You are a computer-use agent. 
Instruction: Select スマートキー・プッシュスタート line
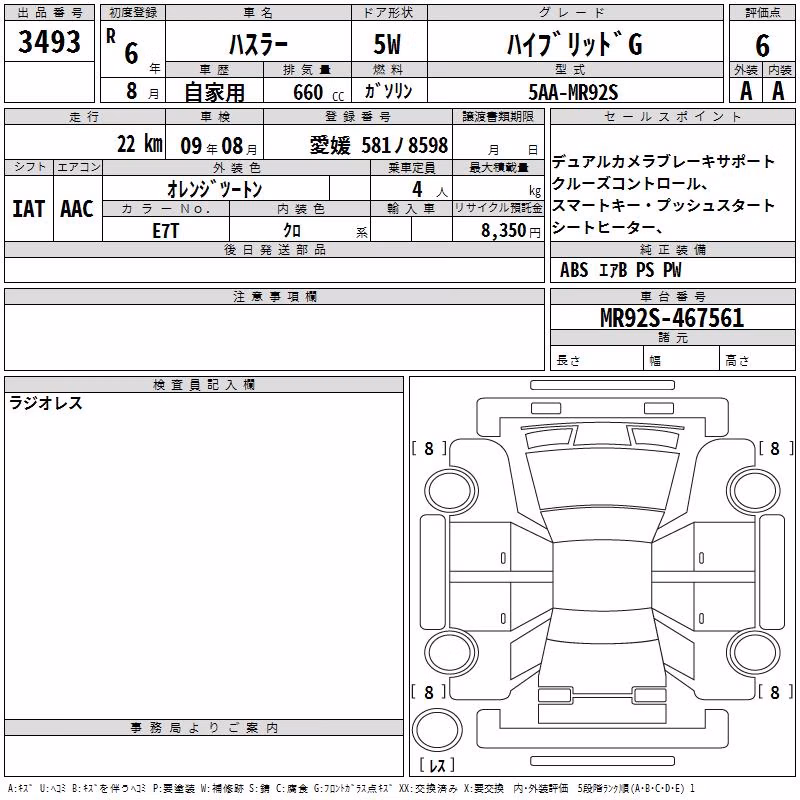(x=663, y=206)
